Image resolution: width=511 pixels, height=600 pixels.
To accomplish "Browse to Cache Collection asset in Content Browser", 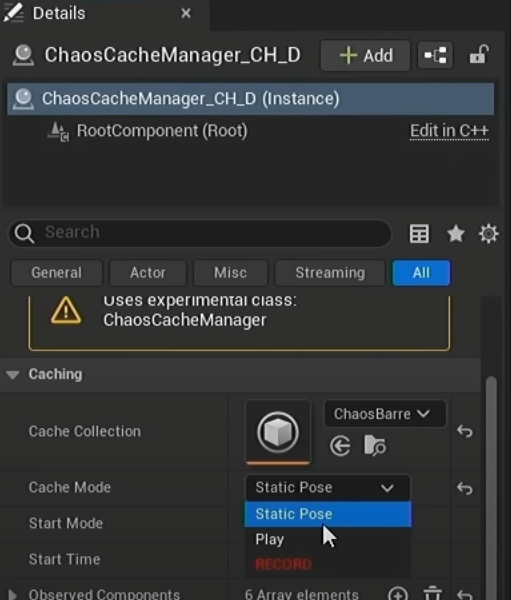I will tap(374, 445).
